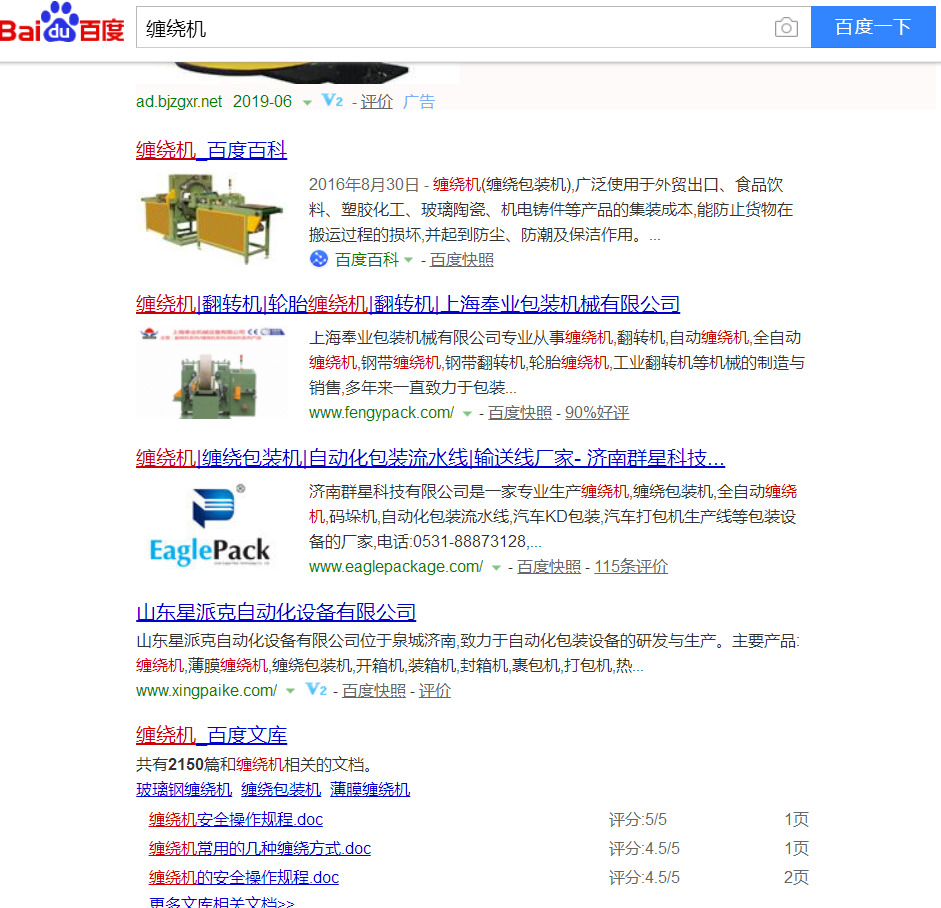941x908 pixels.
Task: Click the 90%好评 rating link
Action: click(x=597, y=413)
